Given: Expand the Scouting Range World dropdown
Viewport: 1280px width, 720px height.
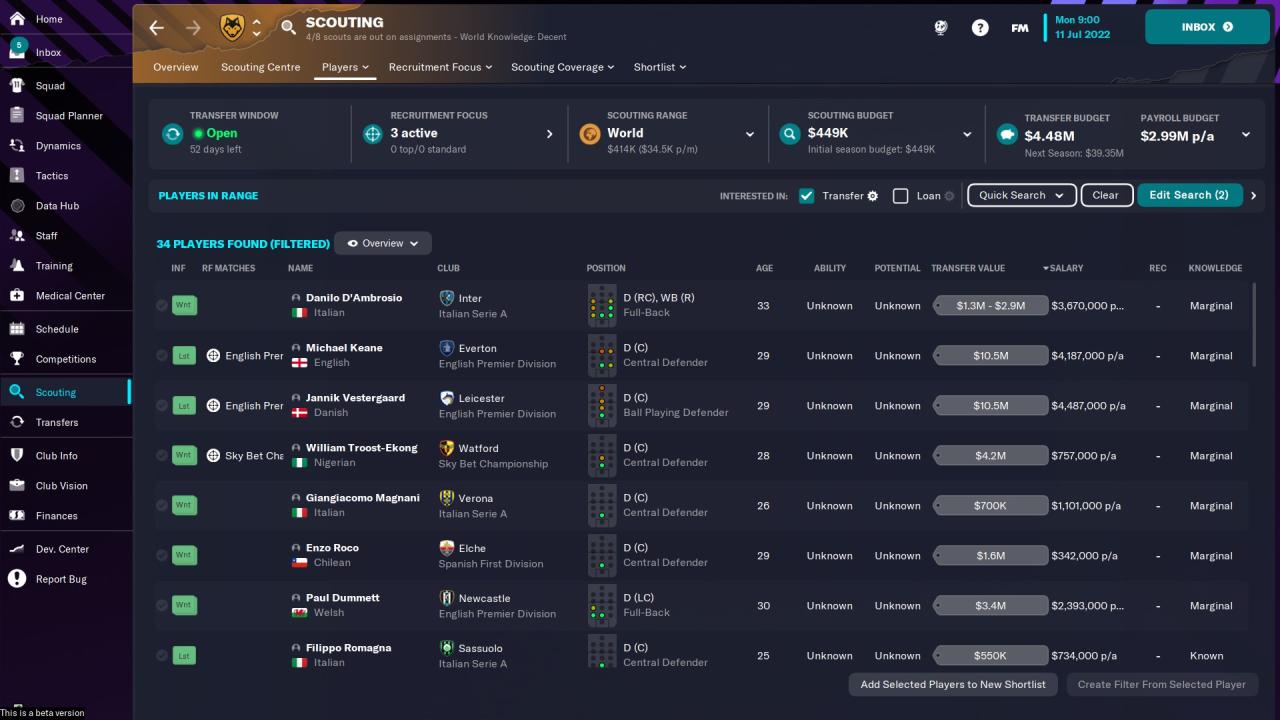Looking at the screenshot, I should coord(749,134).
